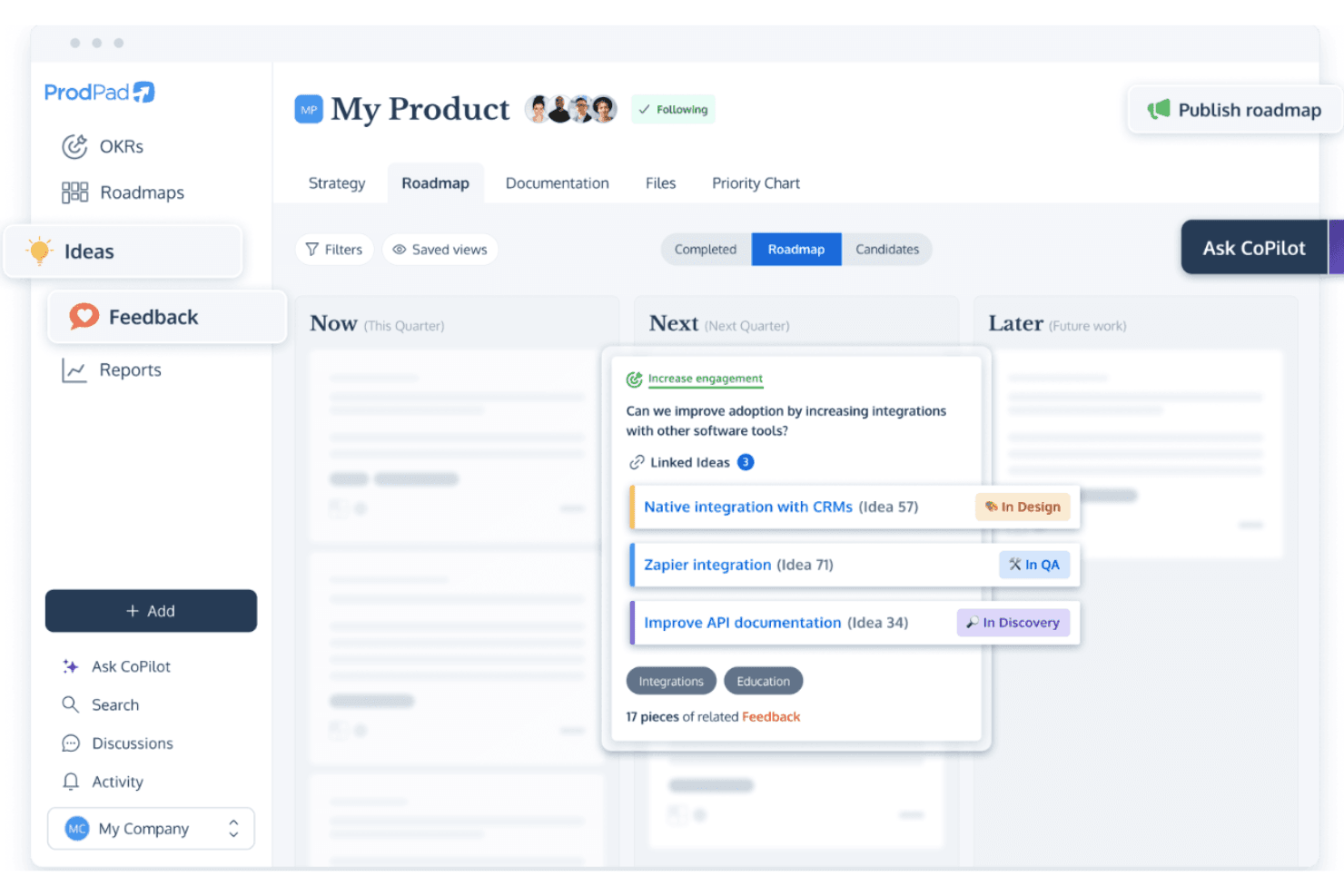1344x896 pixels.
Task: Click the In QA status badge
Action: tap(1034, 565)
